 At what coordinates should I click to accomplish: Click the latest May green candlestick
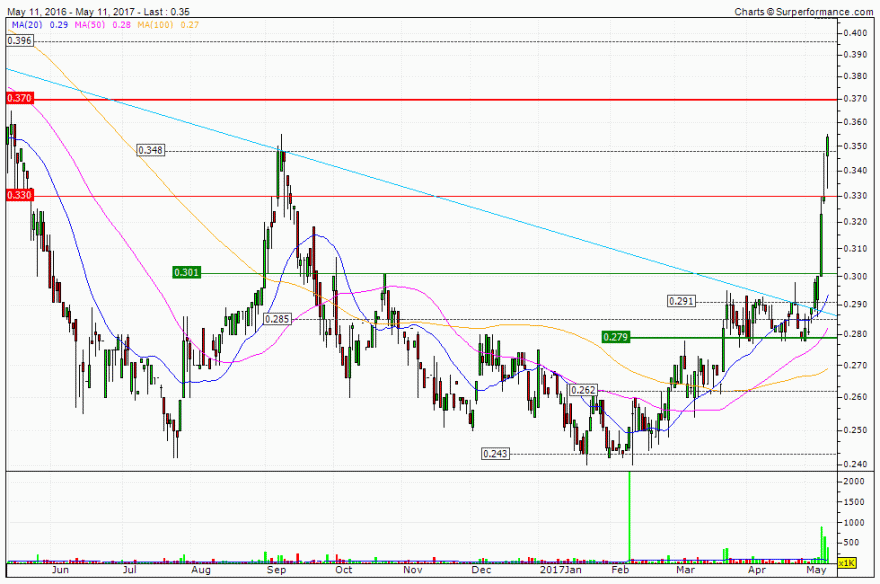pyautogui.click(x=827, y=146)
